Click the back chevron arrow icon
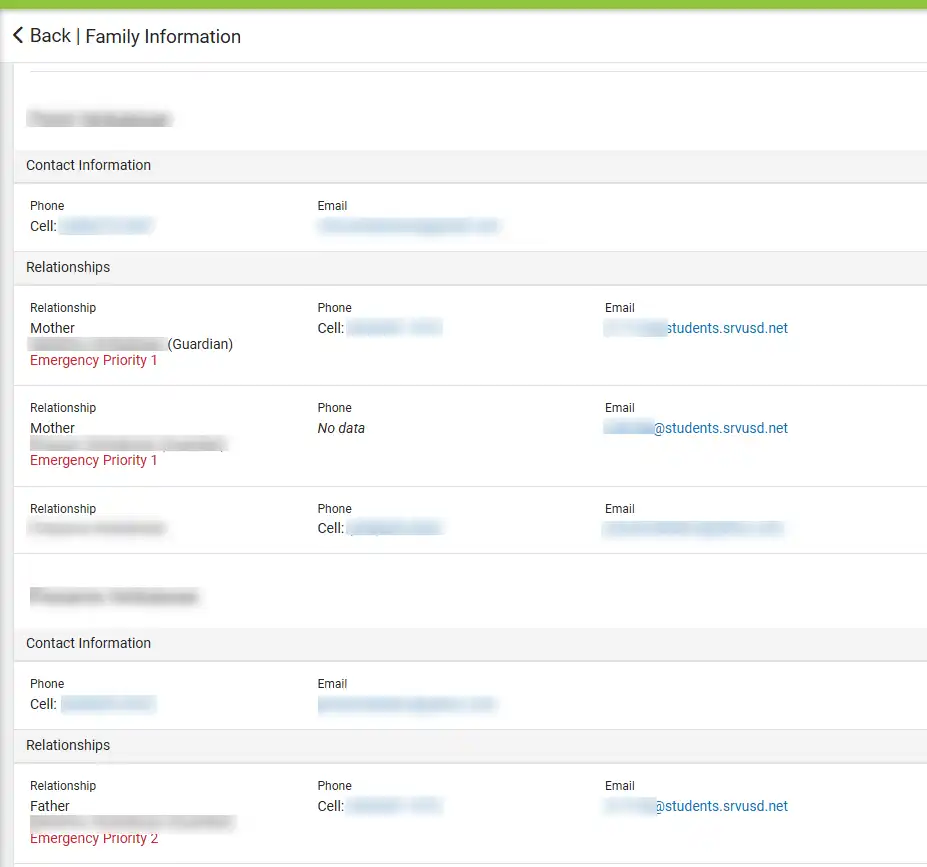 tap(17, 36)
